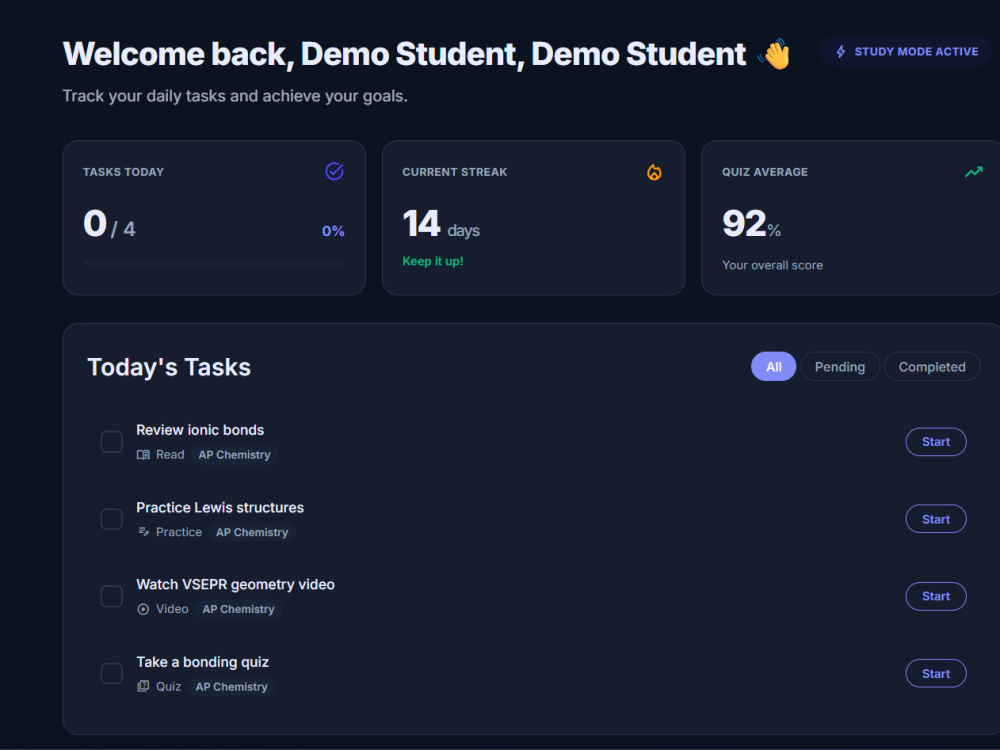Screen dimensions: 1000x750
Task: Select the All filter tab
Action: [774, 367]
